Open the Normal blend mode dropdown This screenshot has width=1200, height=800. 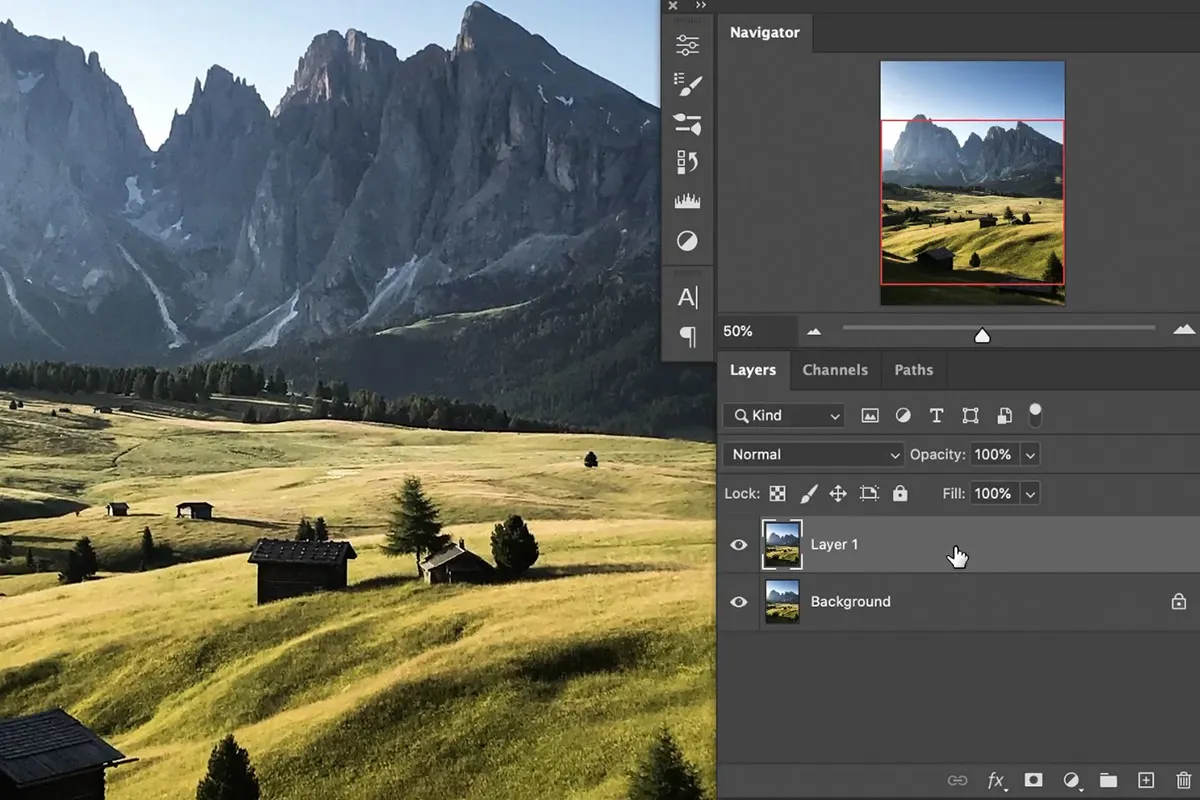[x=814, y=455]
